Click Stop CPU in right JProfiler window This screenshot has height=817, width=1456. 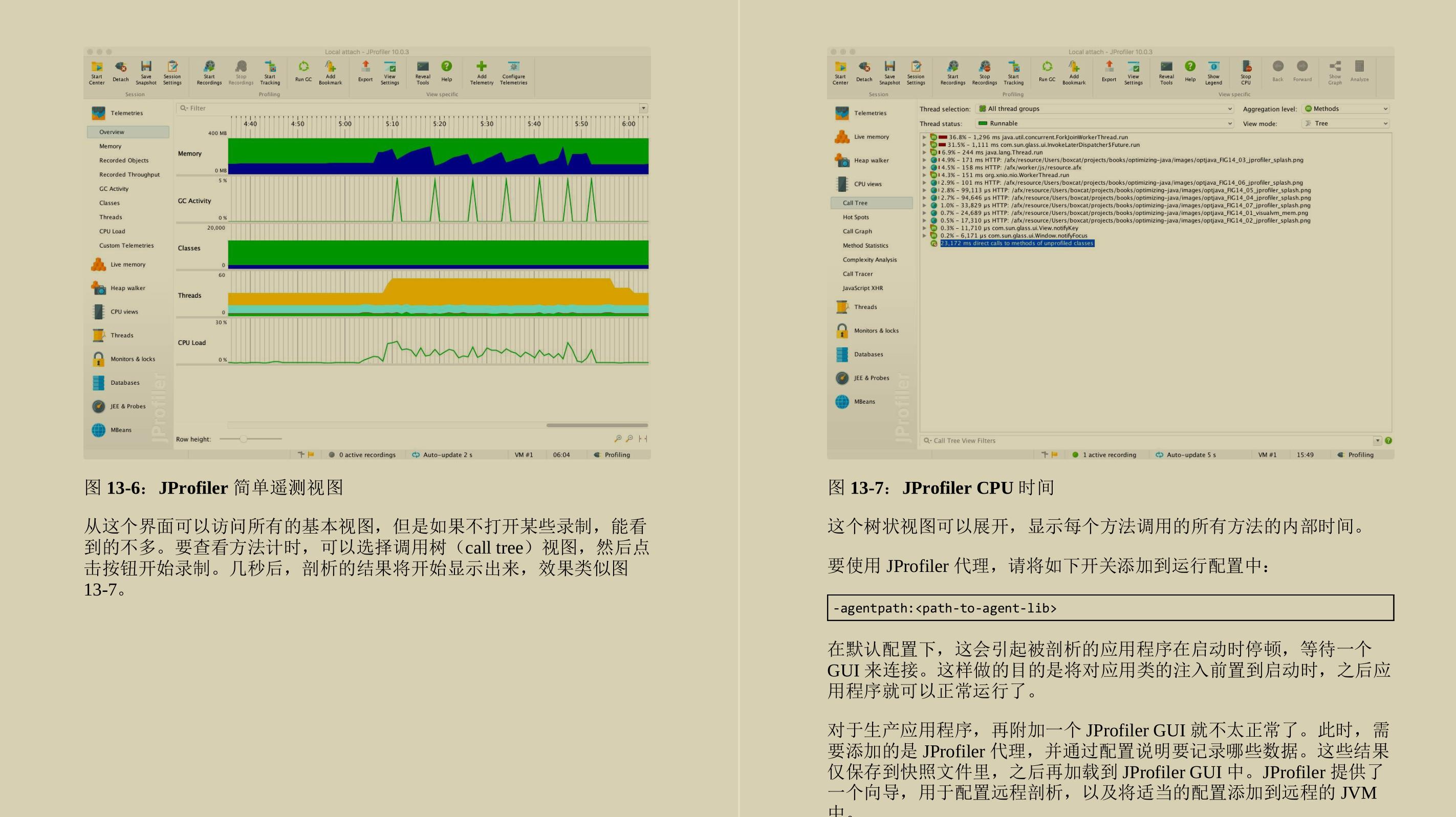tap(1246, 73)
